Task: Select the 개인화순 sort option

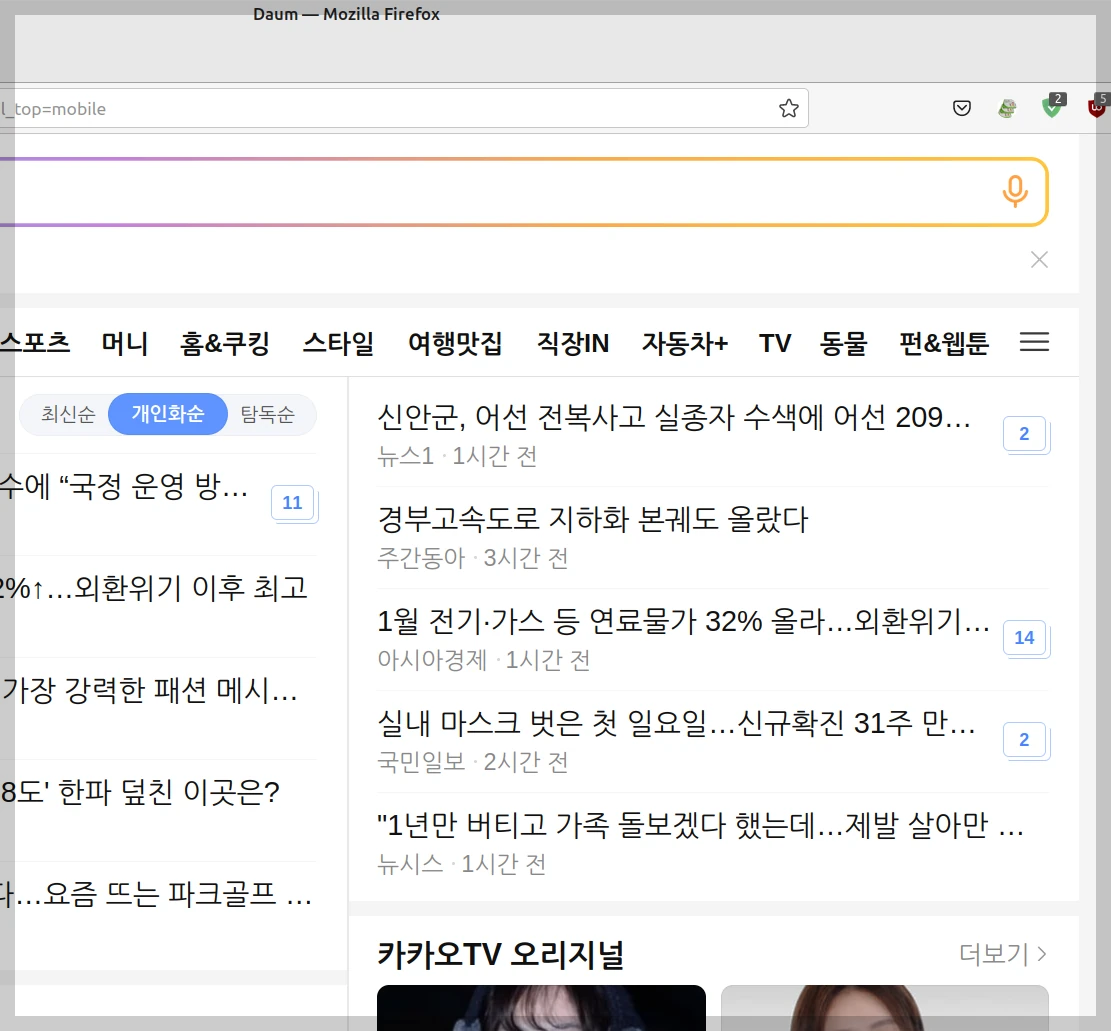Action: (x=168, y=414)
